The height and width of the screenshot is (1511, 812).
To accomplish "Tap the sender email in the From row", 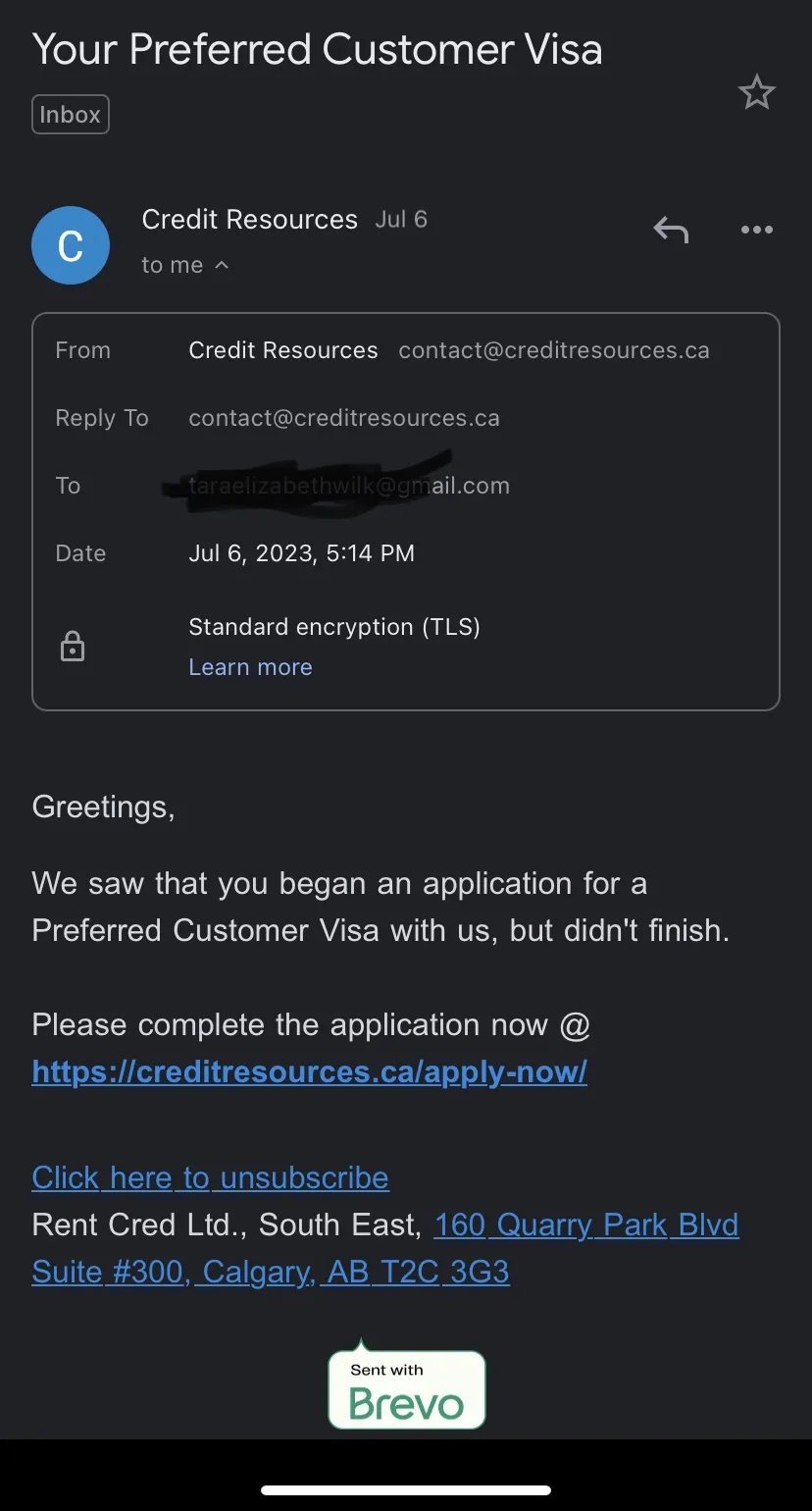I will (x=554, y=350).
